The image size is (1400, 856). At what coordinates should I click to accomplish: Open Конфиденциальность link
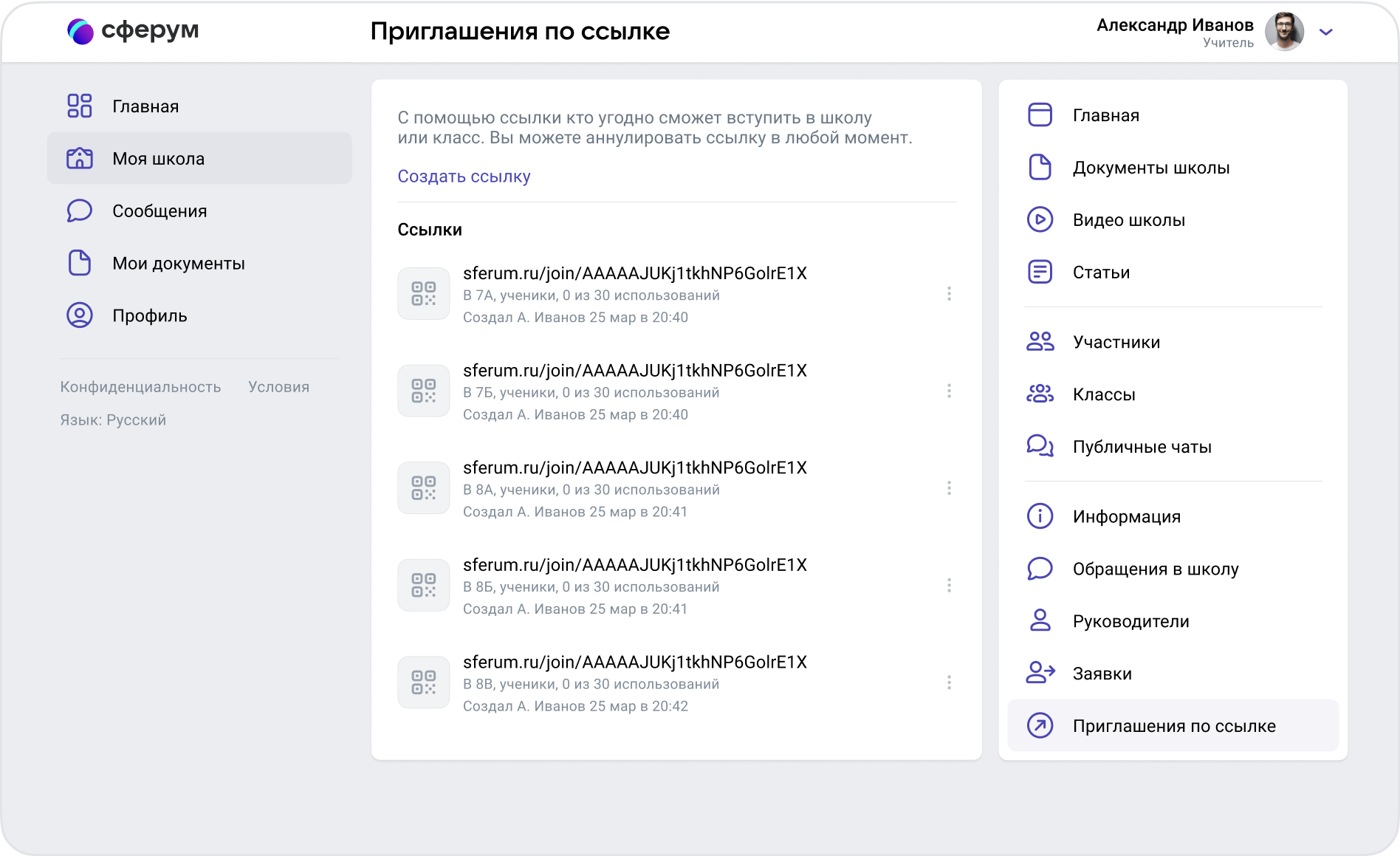point(140,387)
